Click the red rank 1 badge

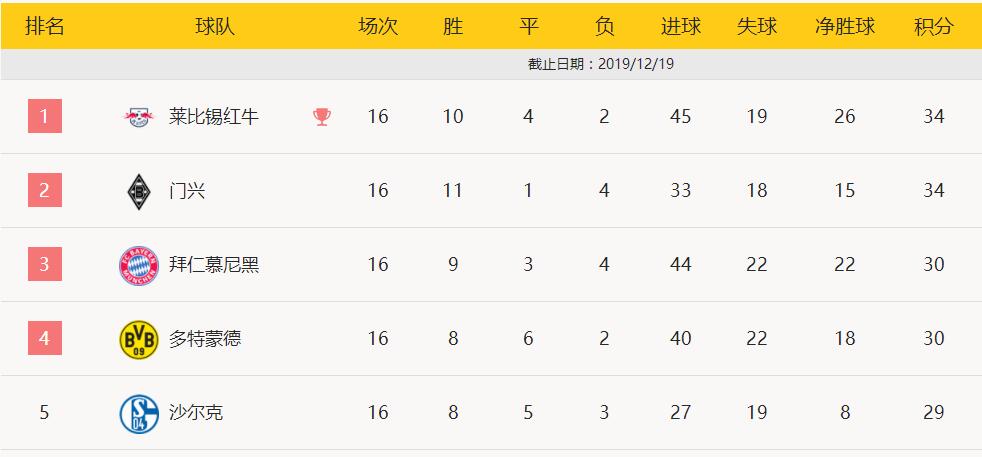44,116
